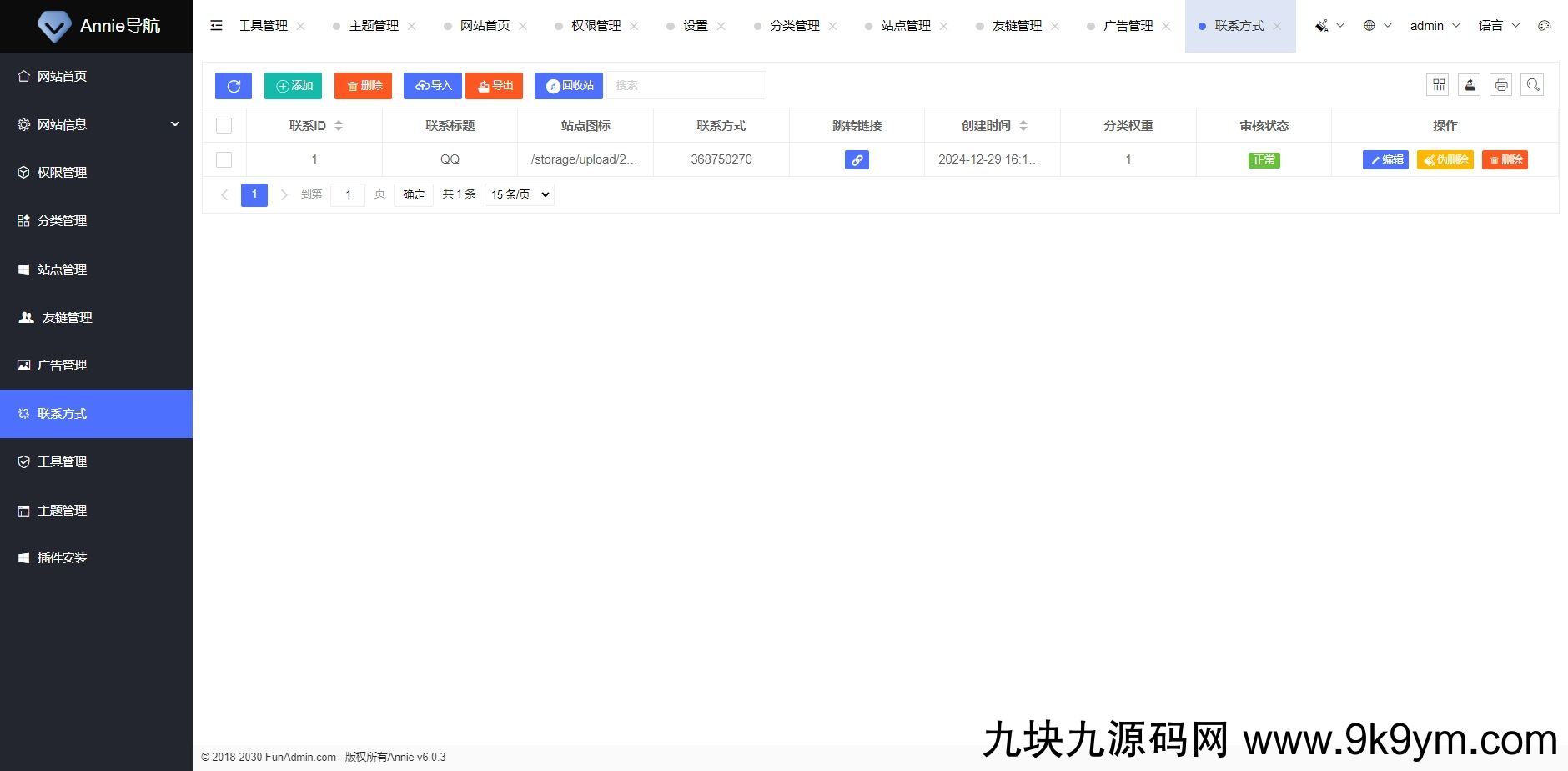Click the print table icon
The image size is (1568, 771).
coord(1501,85)
